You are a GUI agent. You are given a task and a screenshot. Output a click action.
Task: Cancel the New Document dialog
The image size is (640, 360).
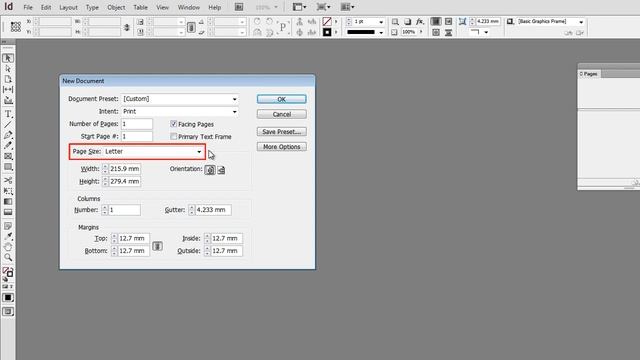coord(282,114)
